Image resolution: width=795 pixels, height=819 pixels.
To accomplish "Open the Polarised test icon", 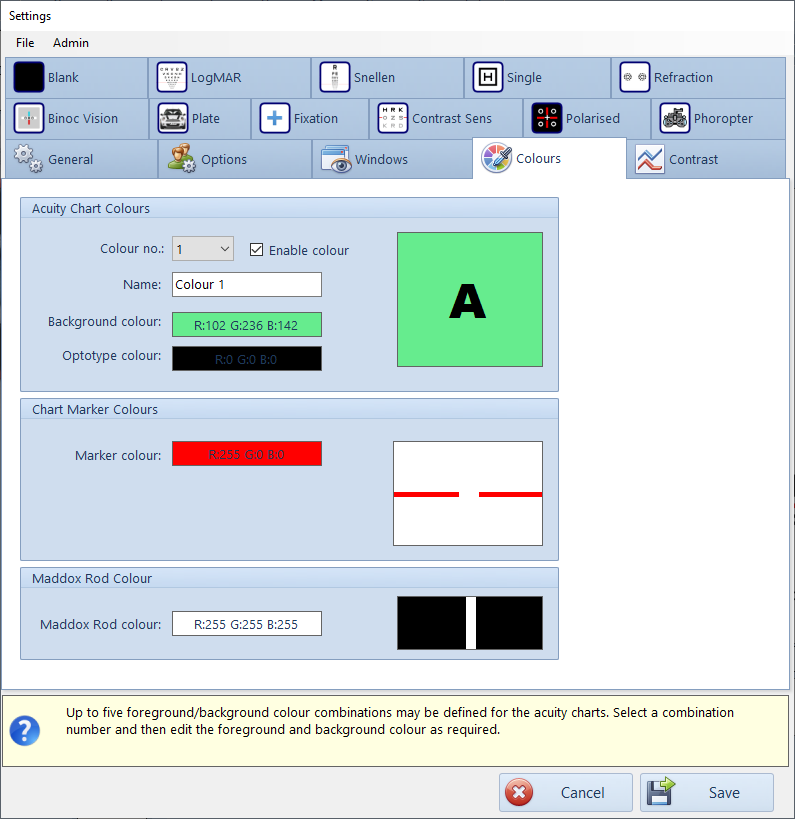I will 547,118.
